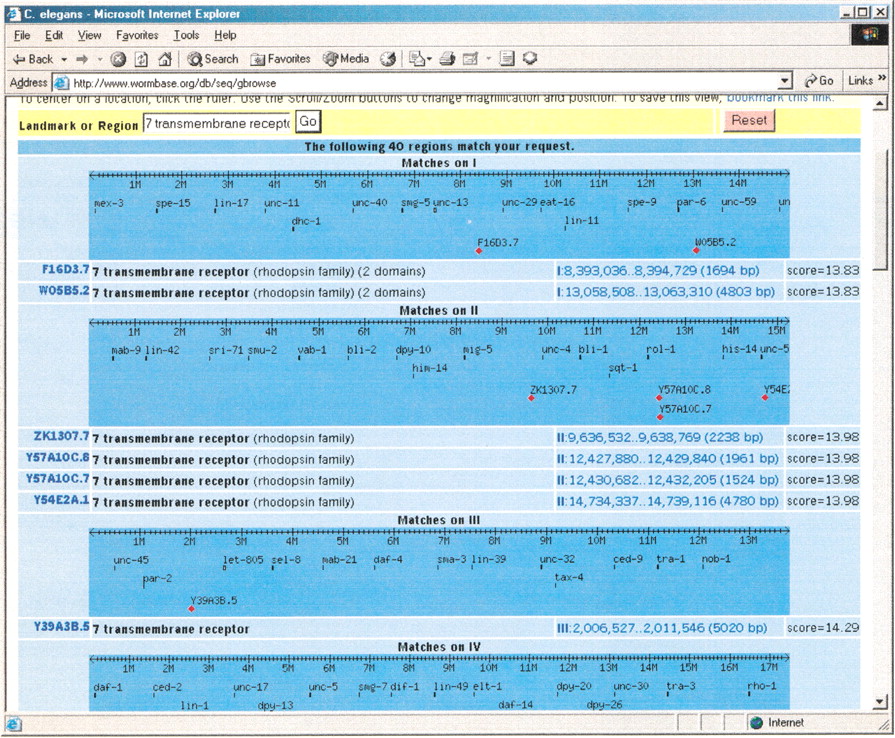Screen dimensions: 895x738
Task: Open the View menu
Action: tap(90, 35)
